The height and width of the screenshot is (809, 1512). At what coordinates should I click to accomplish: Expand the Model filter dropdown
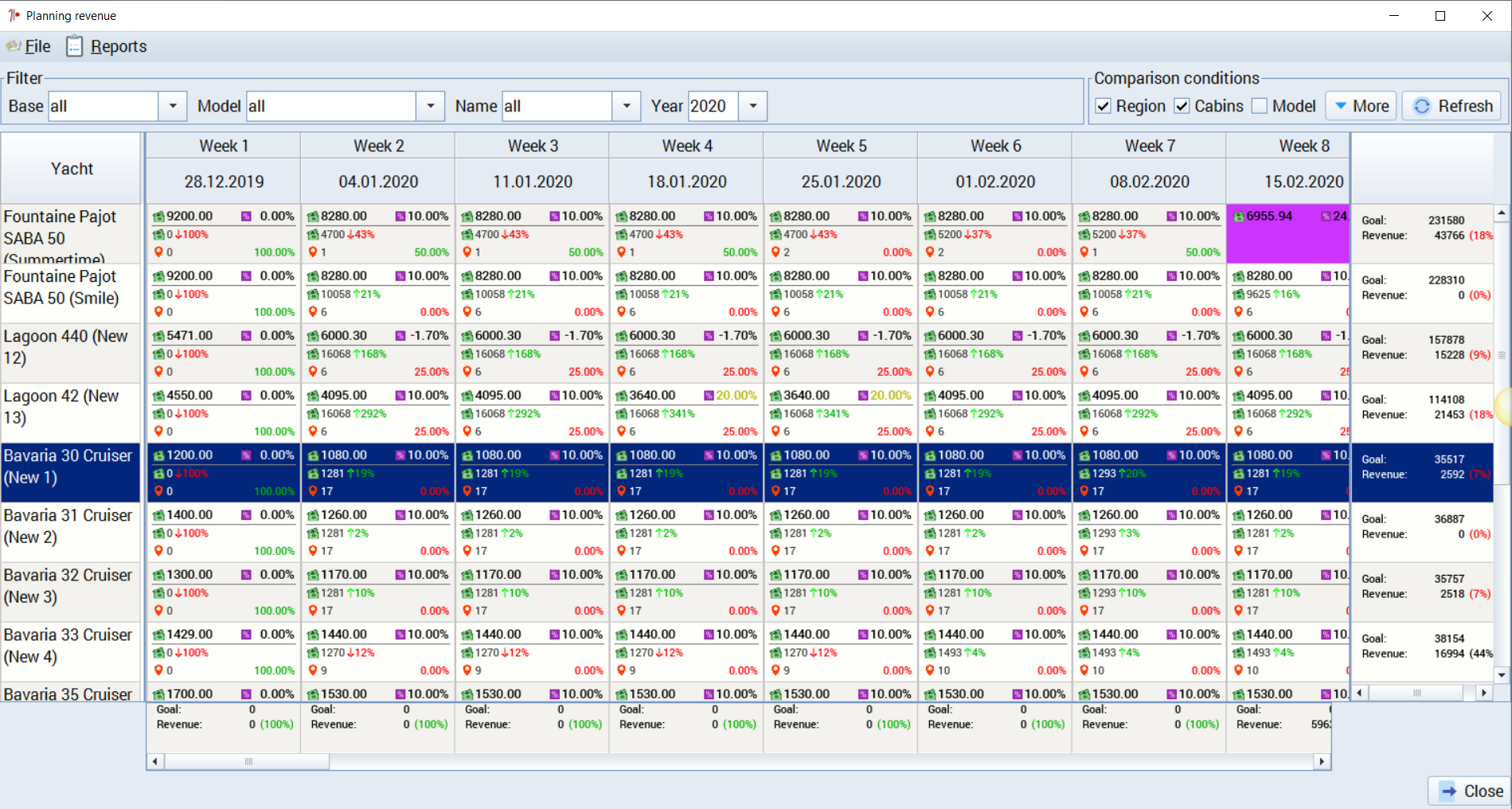coord(430,106)
